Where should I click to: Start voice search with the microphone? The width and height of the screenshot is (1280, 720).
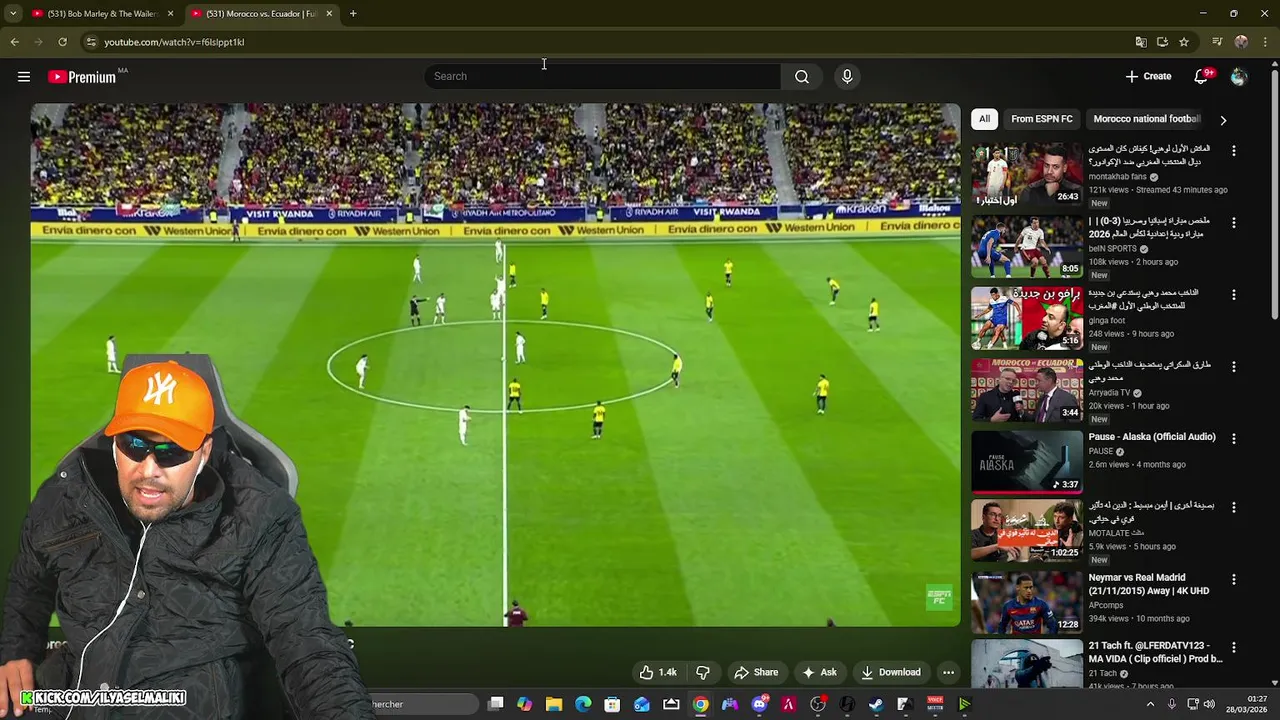pyautogui.click(x=847, y=76)
